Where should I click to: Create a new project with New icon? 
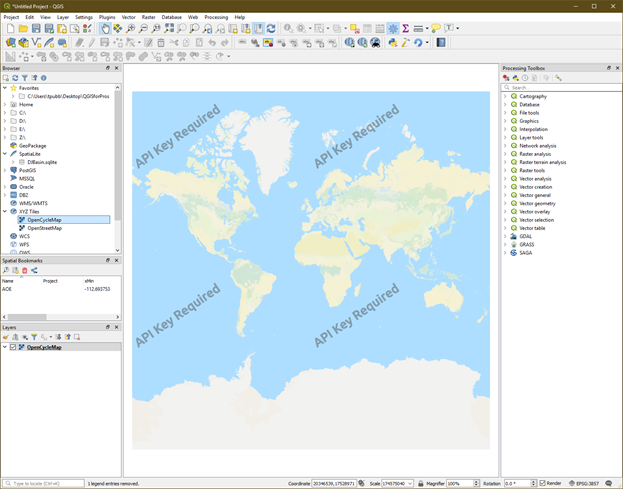click(x=11, y=28)
